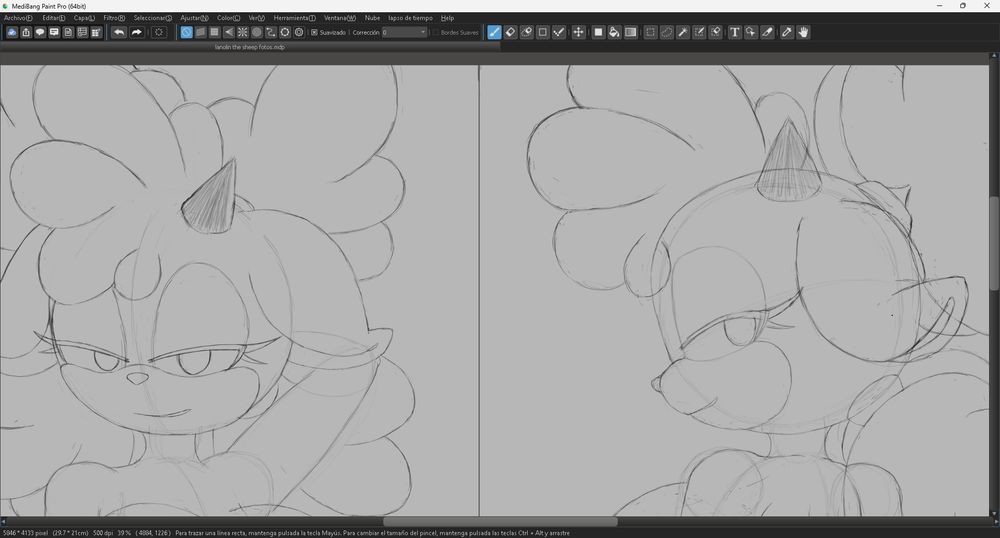The width and height of the screenshot is (1000, 538).
Task: Select the Operation tool icon
Action: [751, 32]
